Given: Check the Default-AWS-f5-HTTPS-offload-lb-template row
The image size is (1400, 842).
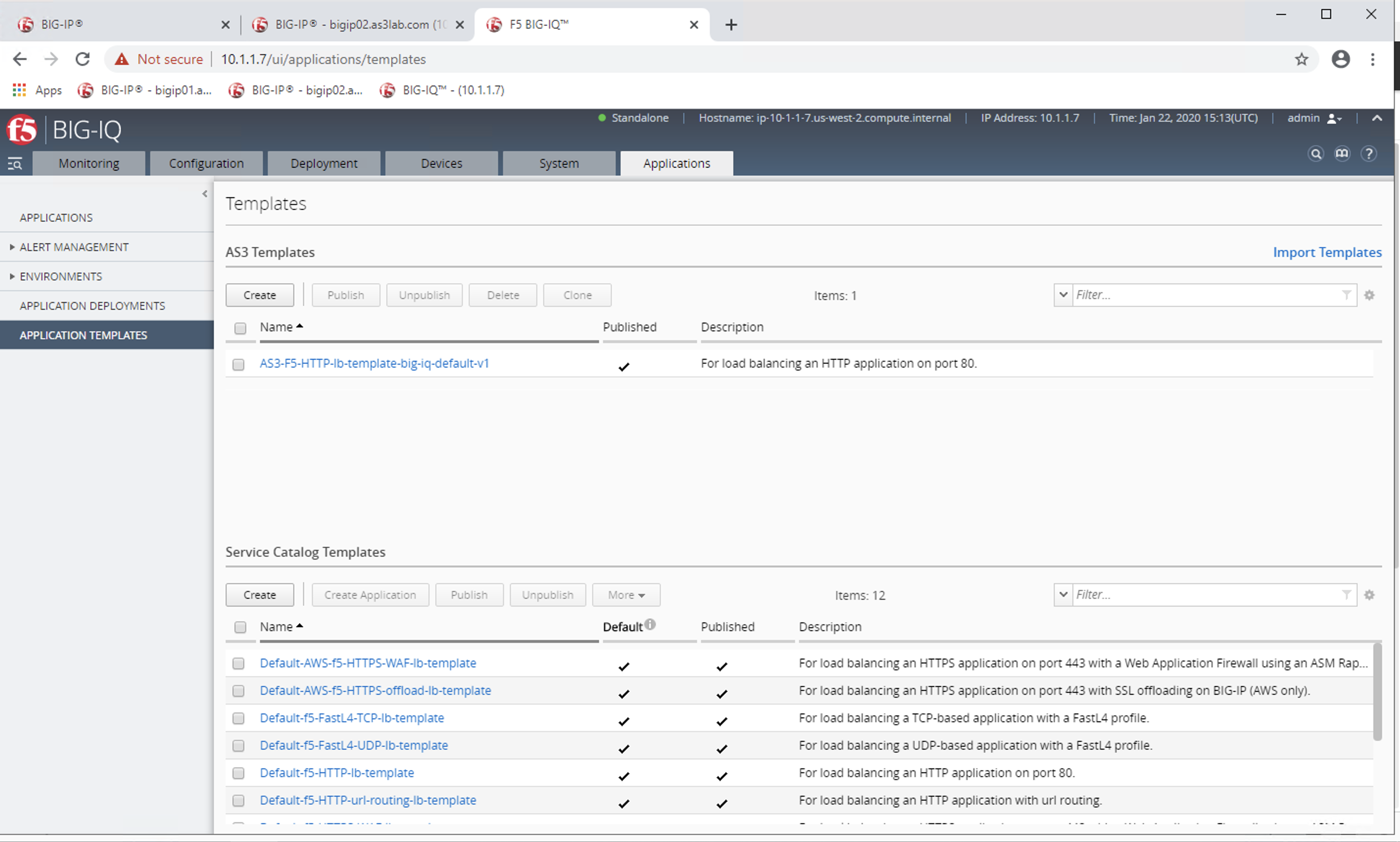Looking at the screenshot, I should pyautogui.click(x=238, y=691).
